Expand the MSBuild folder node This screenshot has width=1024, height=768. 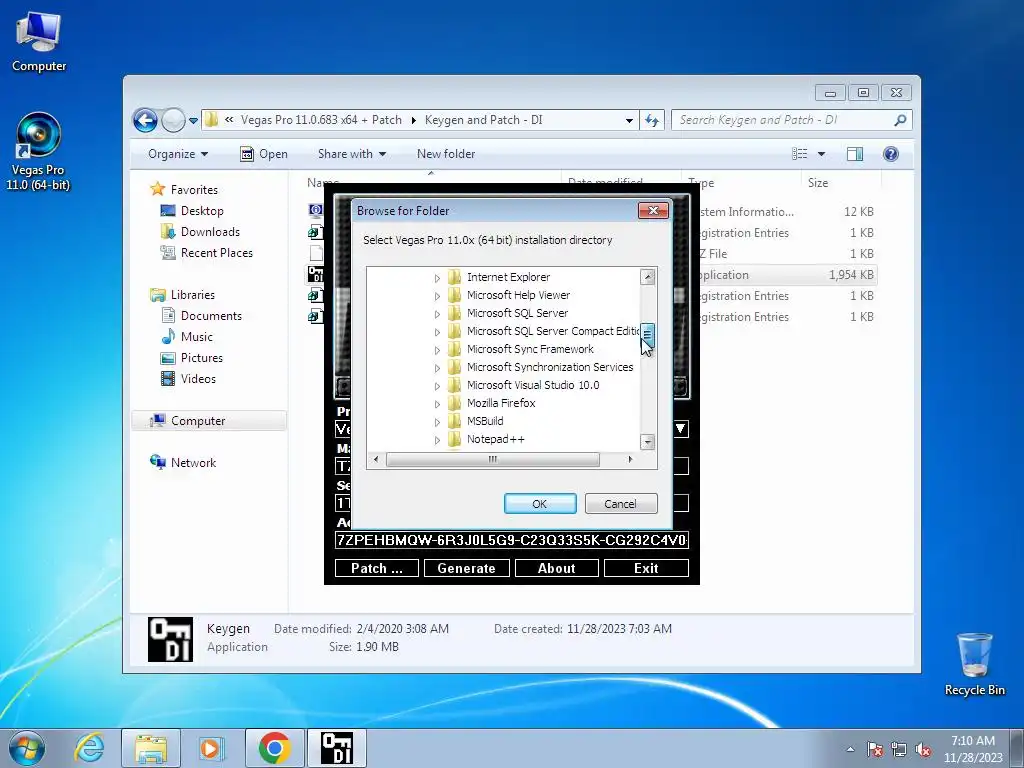(x=437, y=422)
